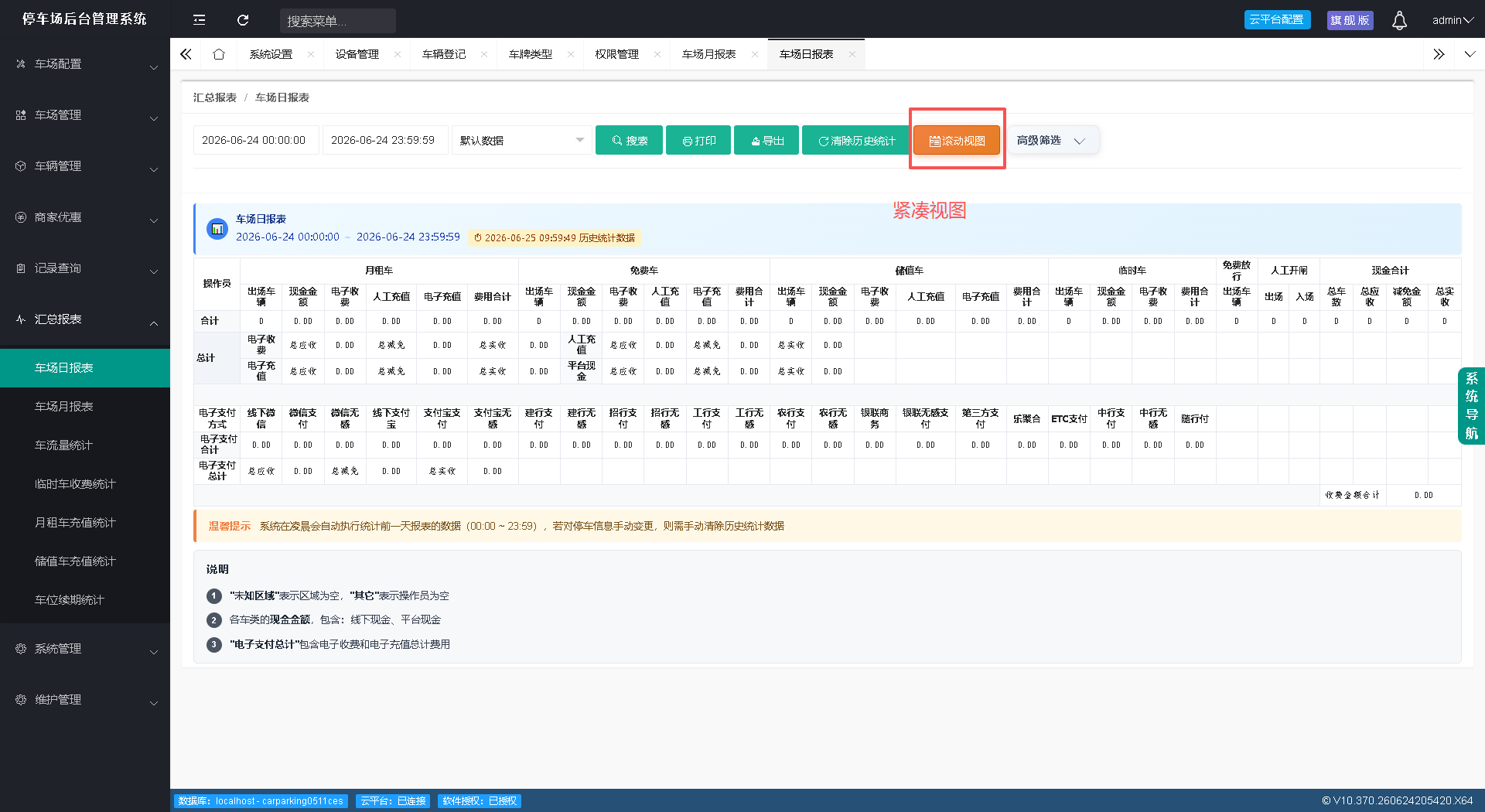Toggle the 滚动视图 view button
1485x812 pixels.
tap(957, 141)
